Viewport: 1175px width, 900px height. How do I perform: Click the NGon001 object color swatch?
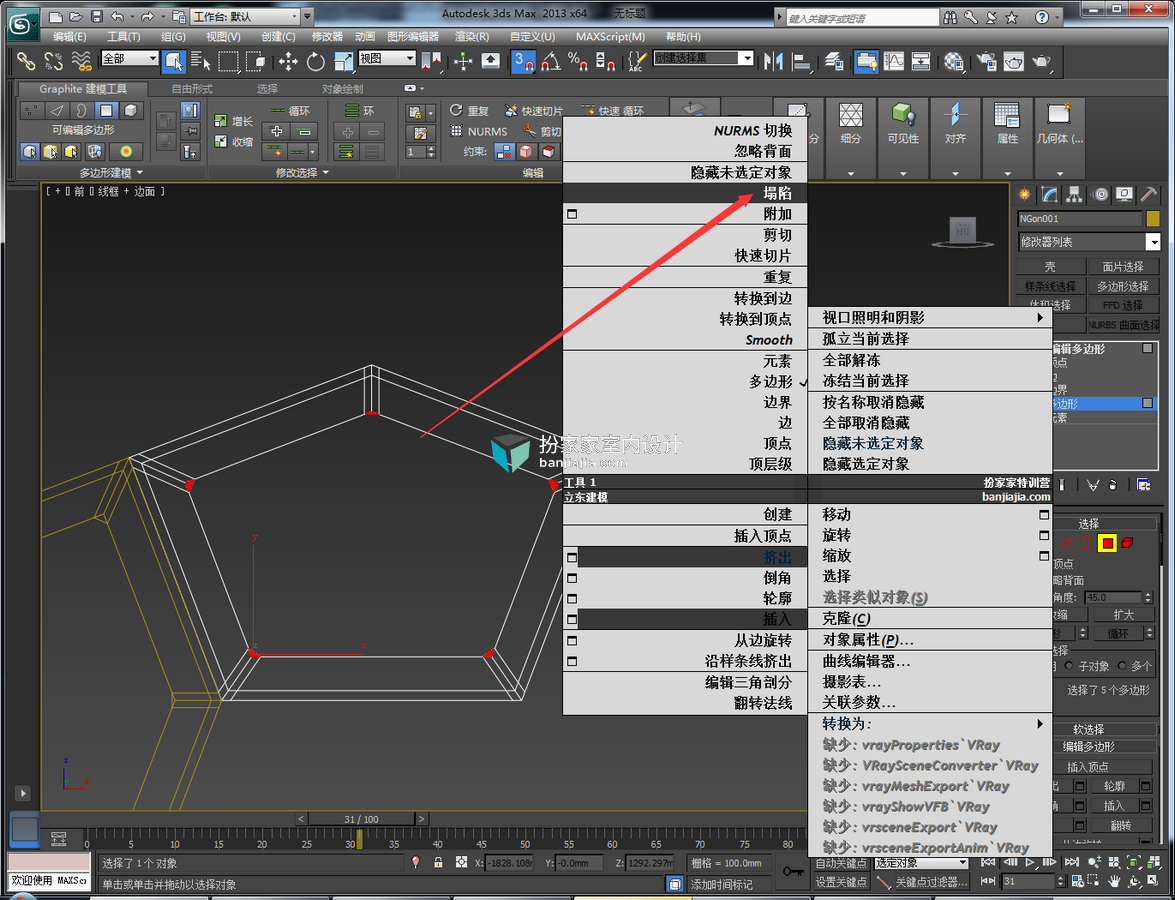(1153, 219)
